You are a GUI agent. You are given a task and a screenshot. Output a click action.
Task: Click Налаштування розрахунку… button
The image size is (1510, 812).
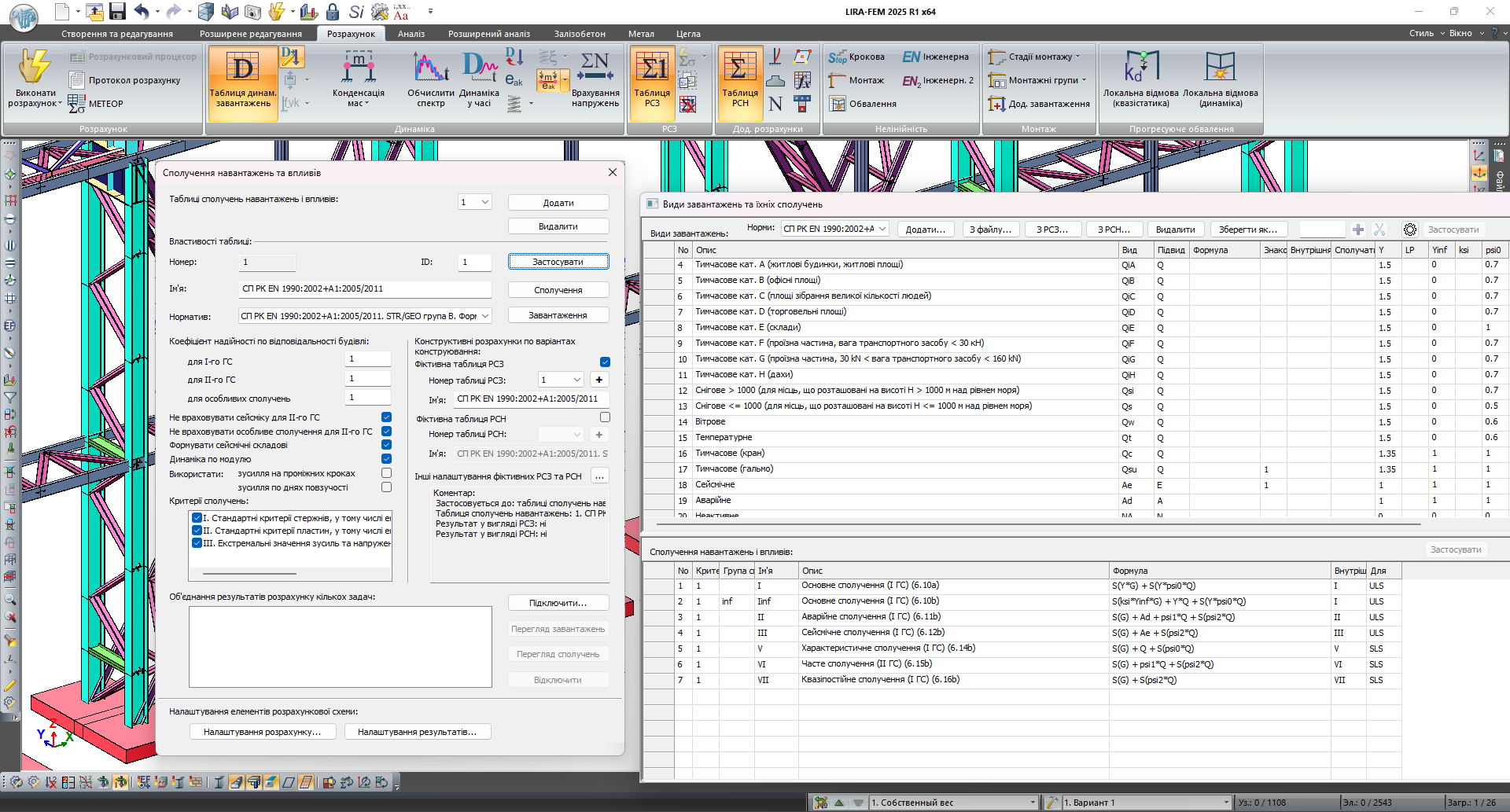pos(262,732)
